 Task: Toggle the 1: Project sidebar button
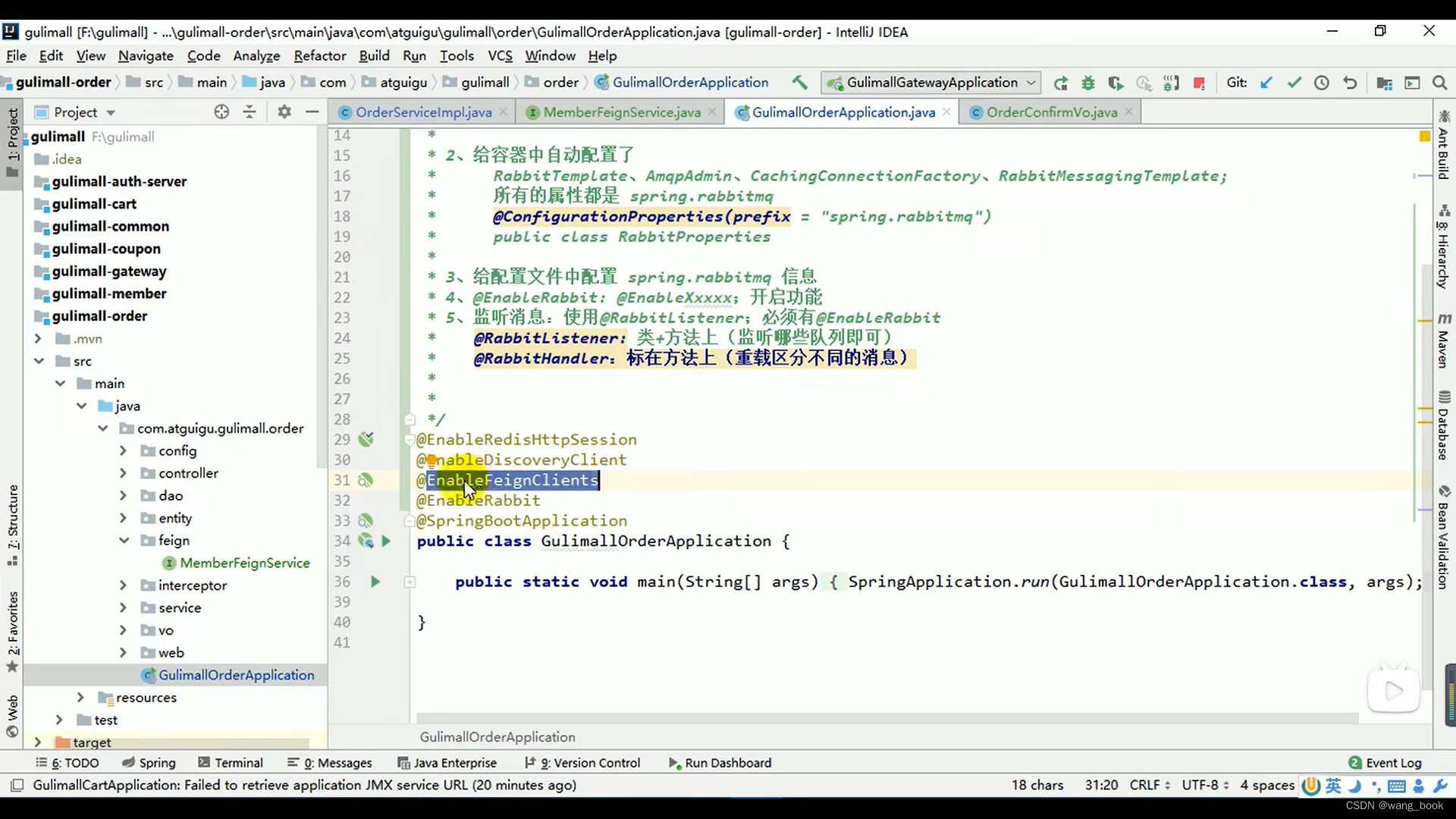coord(12,143)
